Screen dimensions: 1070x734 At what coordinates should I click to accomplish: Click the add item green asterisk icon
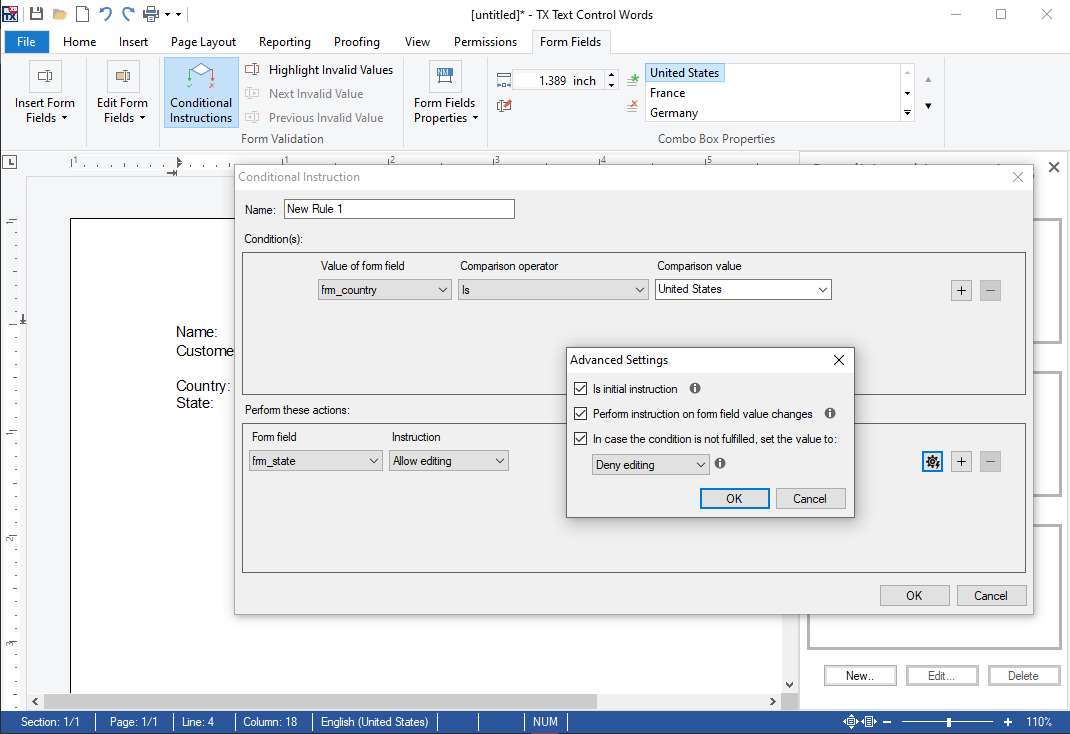tap(633, 80)
